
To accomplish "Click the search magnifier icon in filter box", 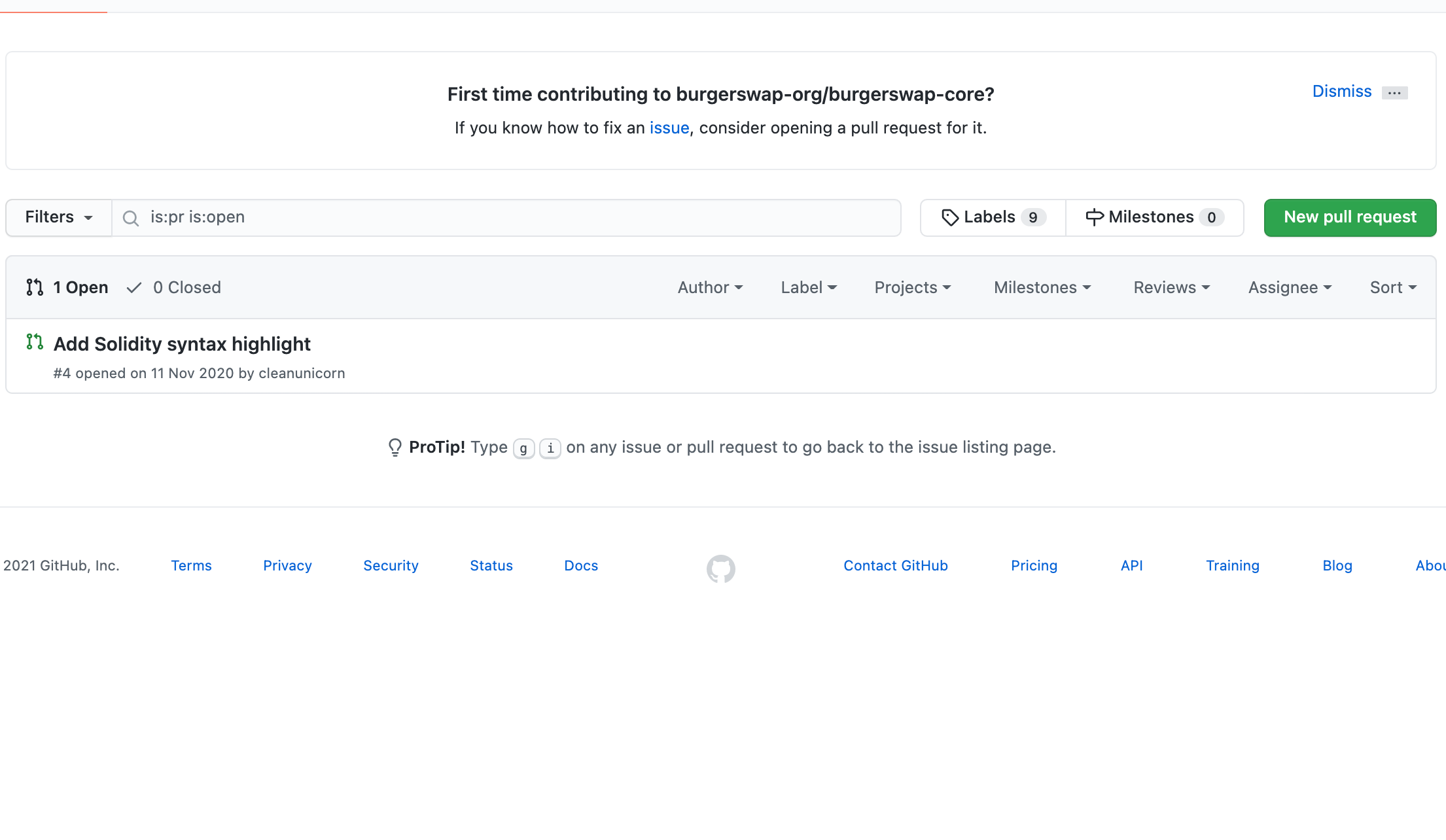I will [x=131, y=218].
